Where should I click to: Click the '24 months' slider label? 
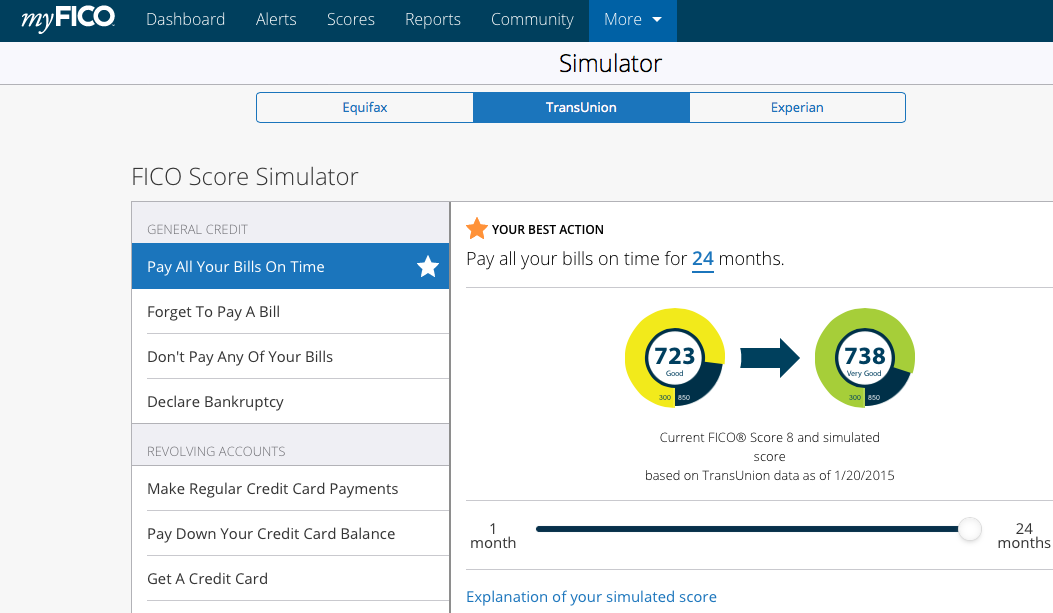click(1024, 536)
